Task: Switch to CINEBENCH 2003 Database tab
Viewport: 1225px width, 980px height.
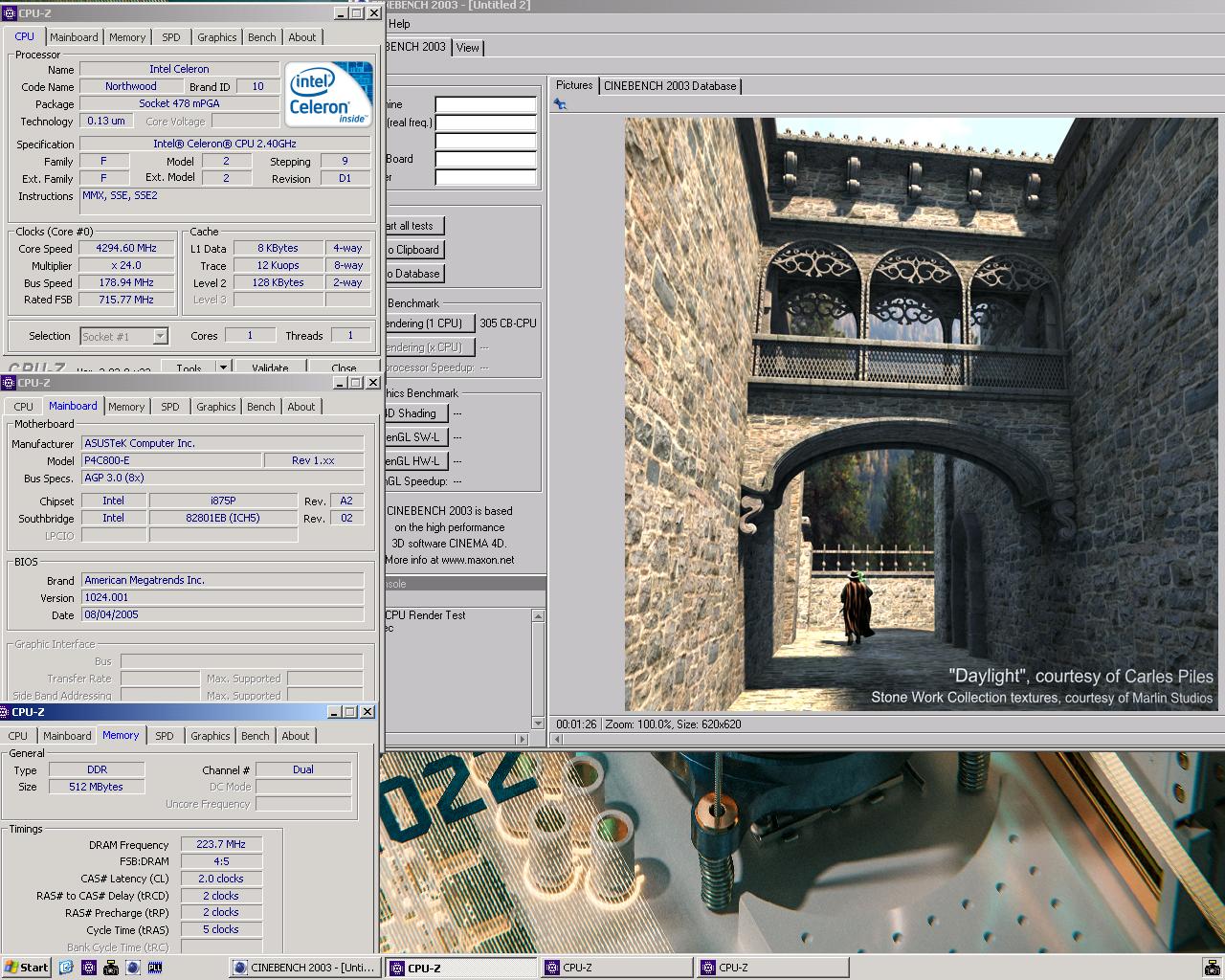Action: pos(670,86)
